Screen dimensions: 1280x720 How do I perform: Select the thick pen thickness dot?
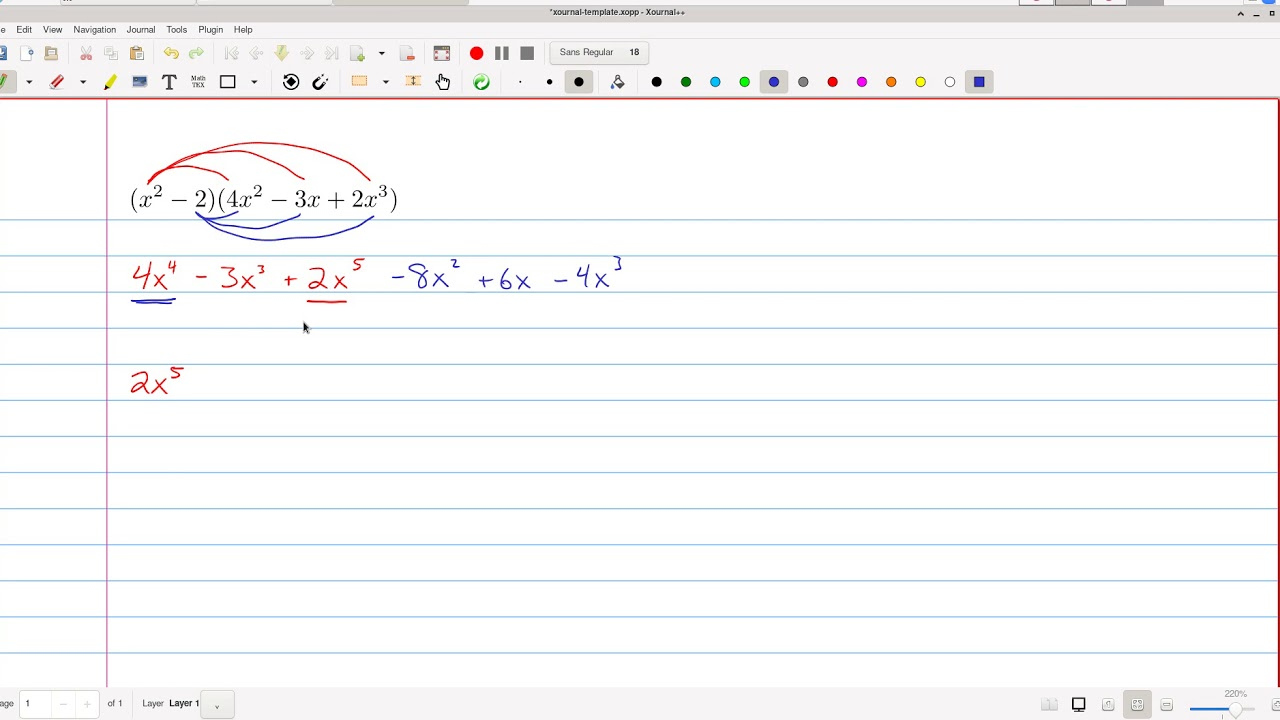click(x=579, y=82)
